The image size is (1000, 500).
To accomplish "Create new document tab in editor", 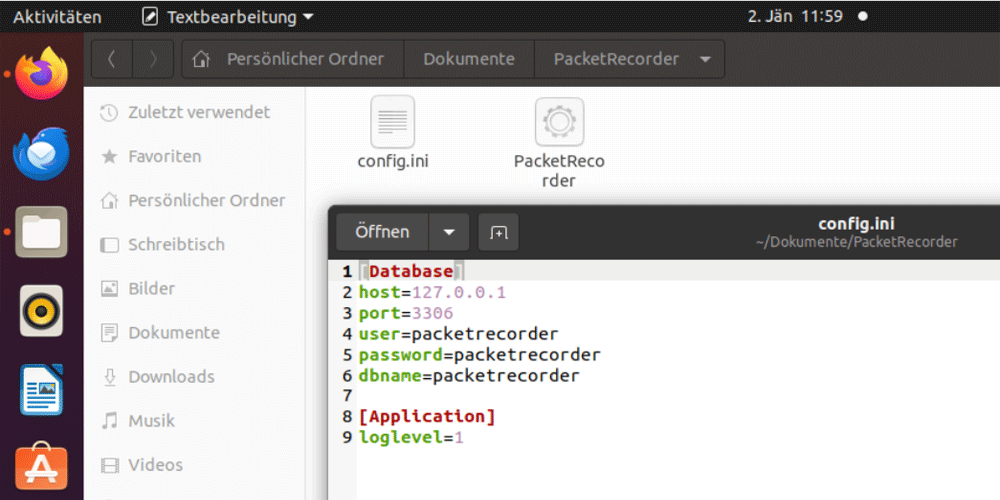I will click(498, 232).
